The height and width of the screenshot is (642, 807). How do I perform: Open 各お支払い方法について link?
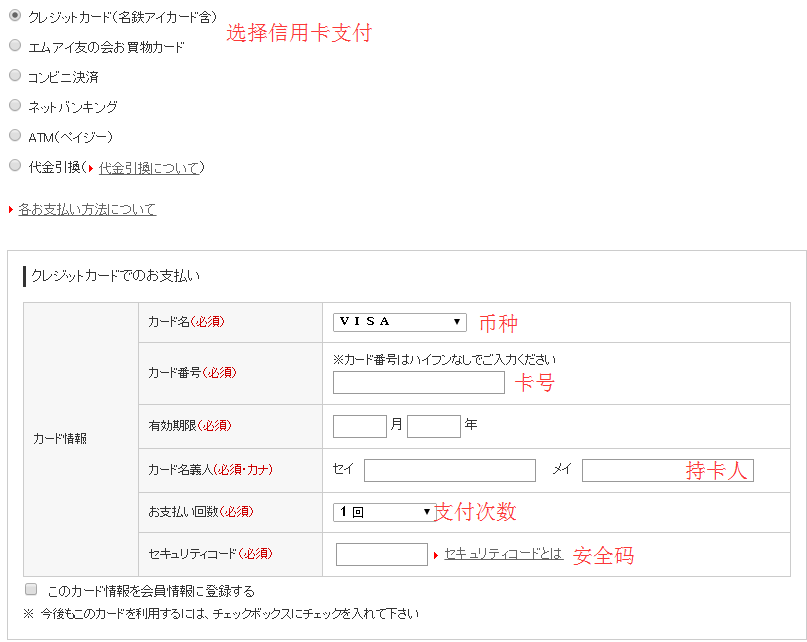(x=87, y=209)
